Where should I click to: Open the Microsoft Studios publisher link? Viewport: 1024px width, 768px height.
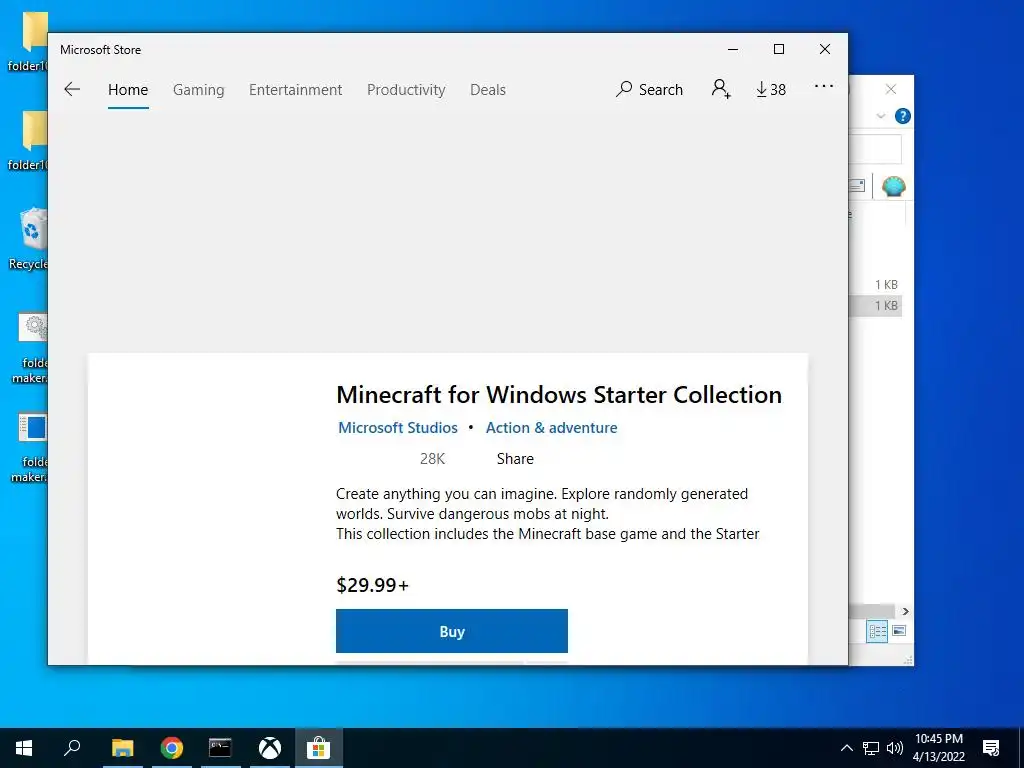pyautogui.click(x=398, y=428)
